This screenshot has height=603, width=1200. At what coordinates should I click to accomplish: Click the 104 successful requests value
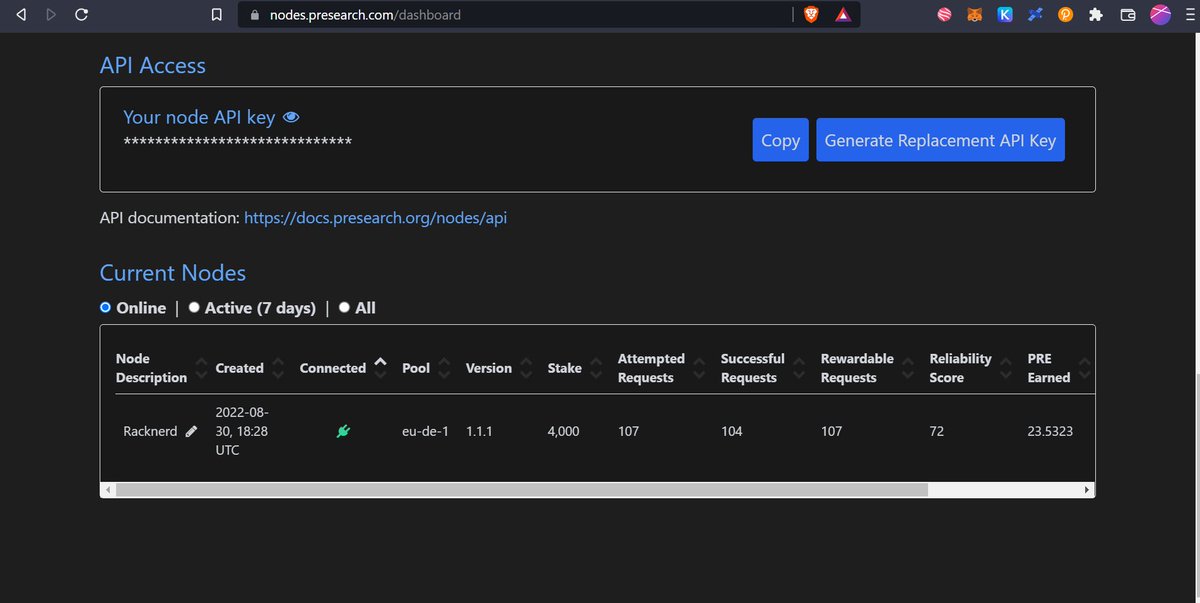(x=733, y=431)
